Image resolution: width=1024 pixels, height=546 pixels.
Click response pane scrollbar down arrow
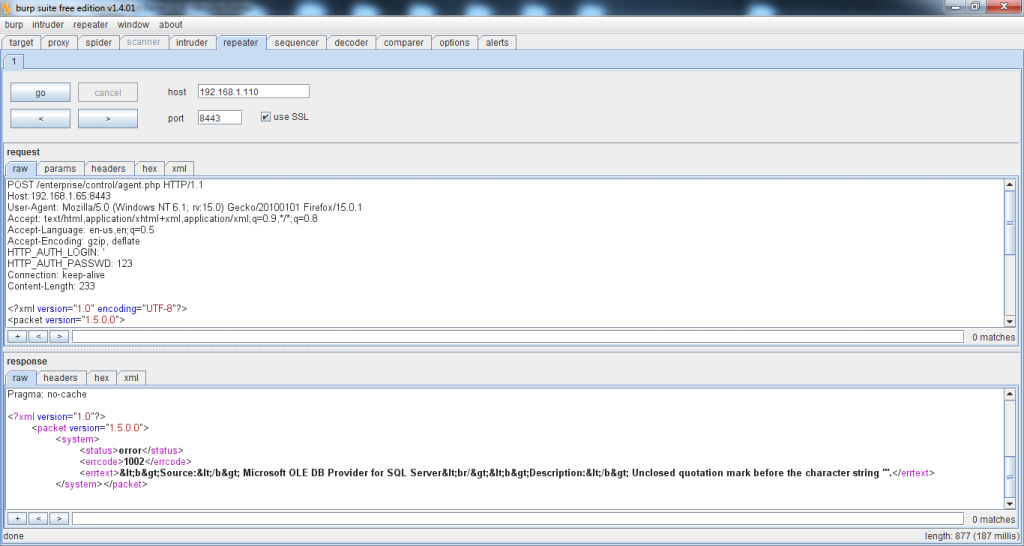(x=1010, y=504)
